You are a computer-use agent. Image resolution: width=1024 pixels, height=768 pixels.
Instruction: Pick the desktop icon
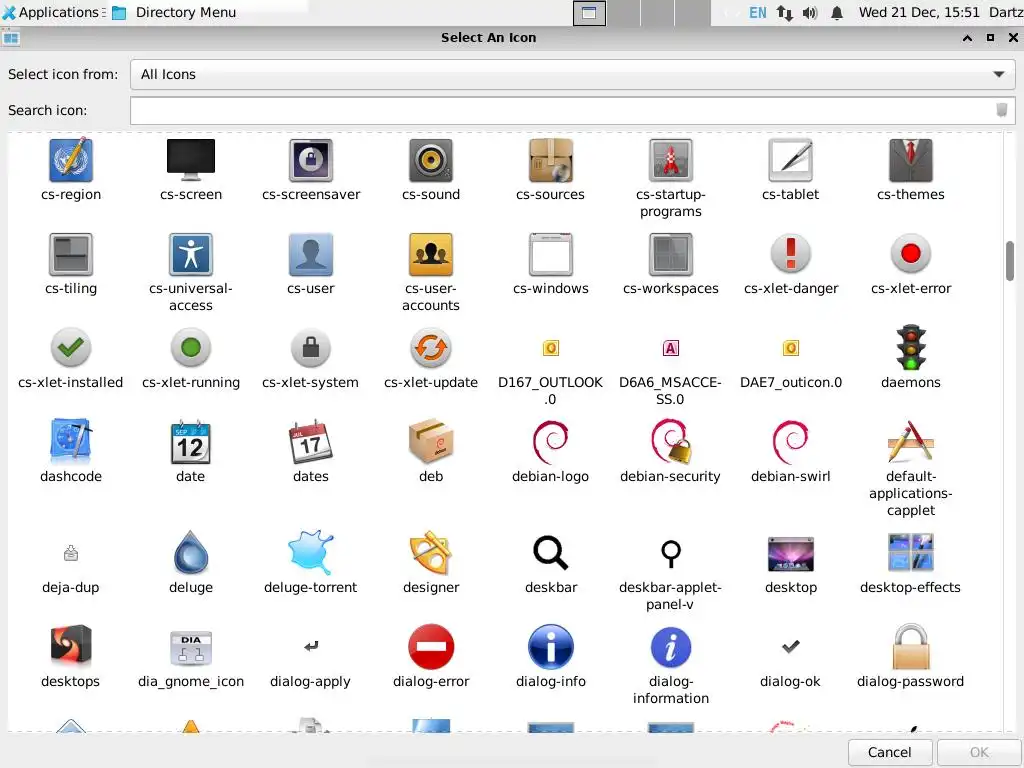pos(791,554)
